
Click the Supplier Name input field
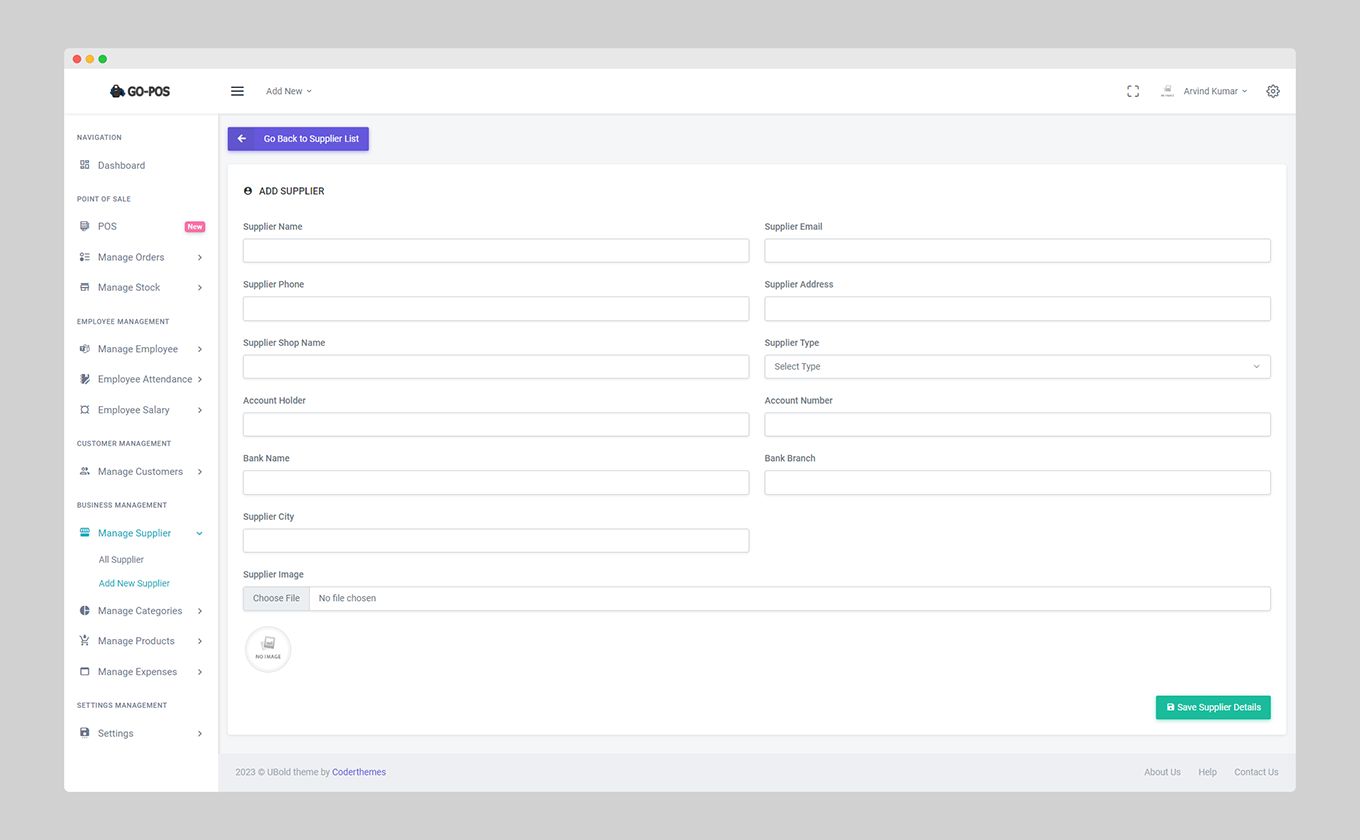(x=496, y=251)
